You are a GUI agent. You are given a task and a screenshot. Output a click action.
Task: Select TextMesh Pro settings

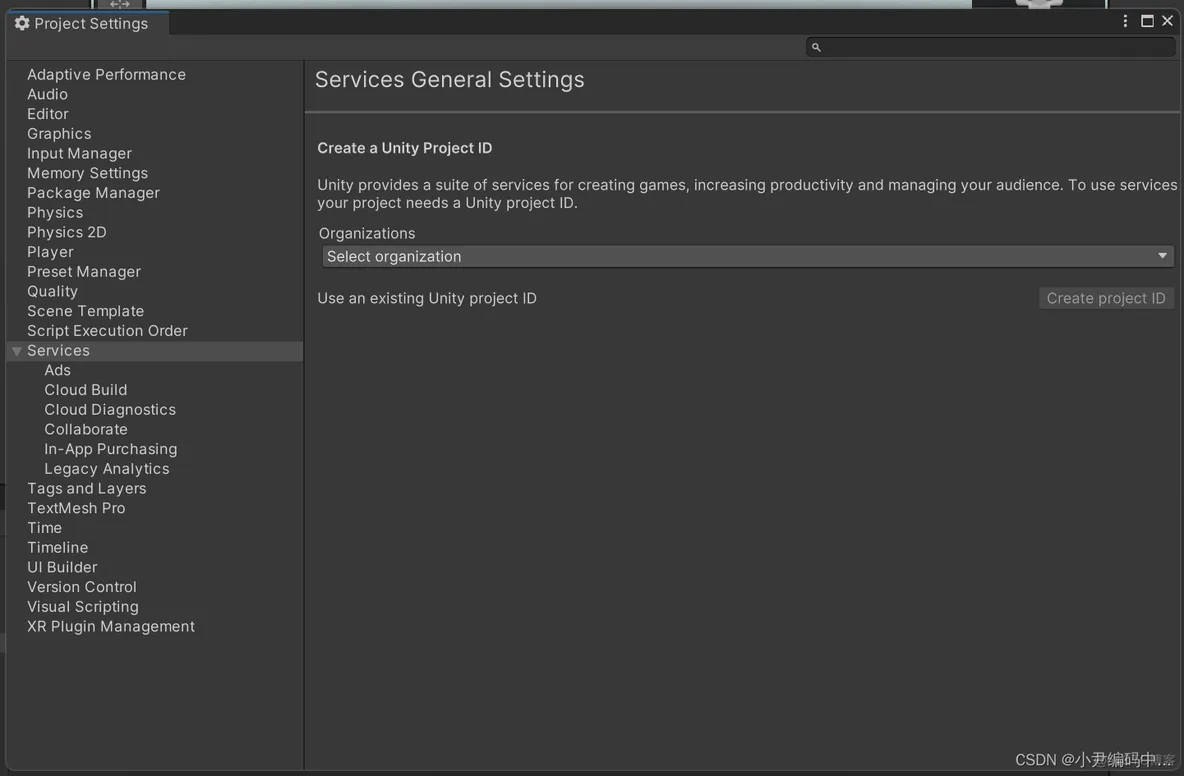tap(76, 507)
